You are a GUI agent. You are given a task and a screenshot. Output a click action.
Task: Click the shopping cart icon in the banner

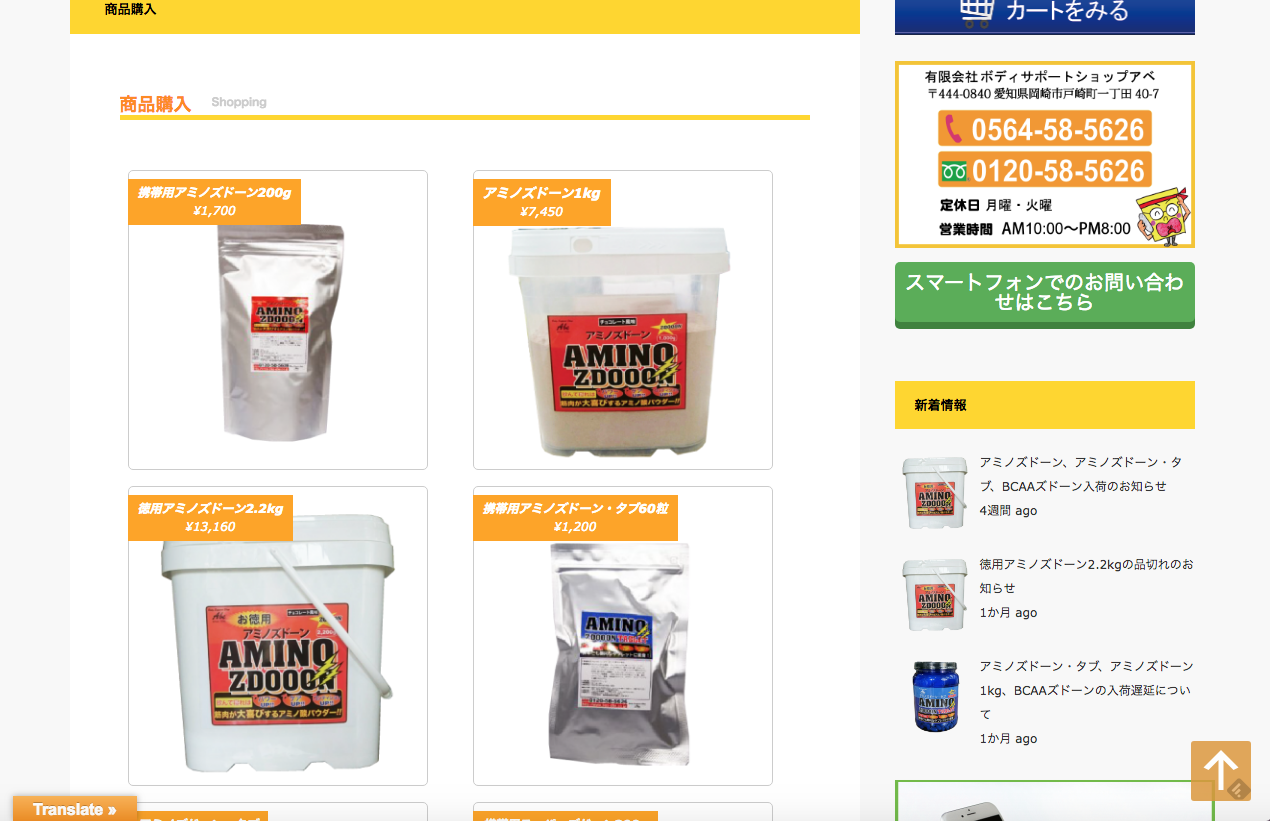click(x=977, y=11)
